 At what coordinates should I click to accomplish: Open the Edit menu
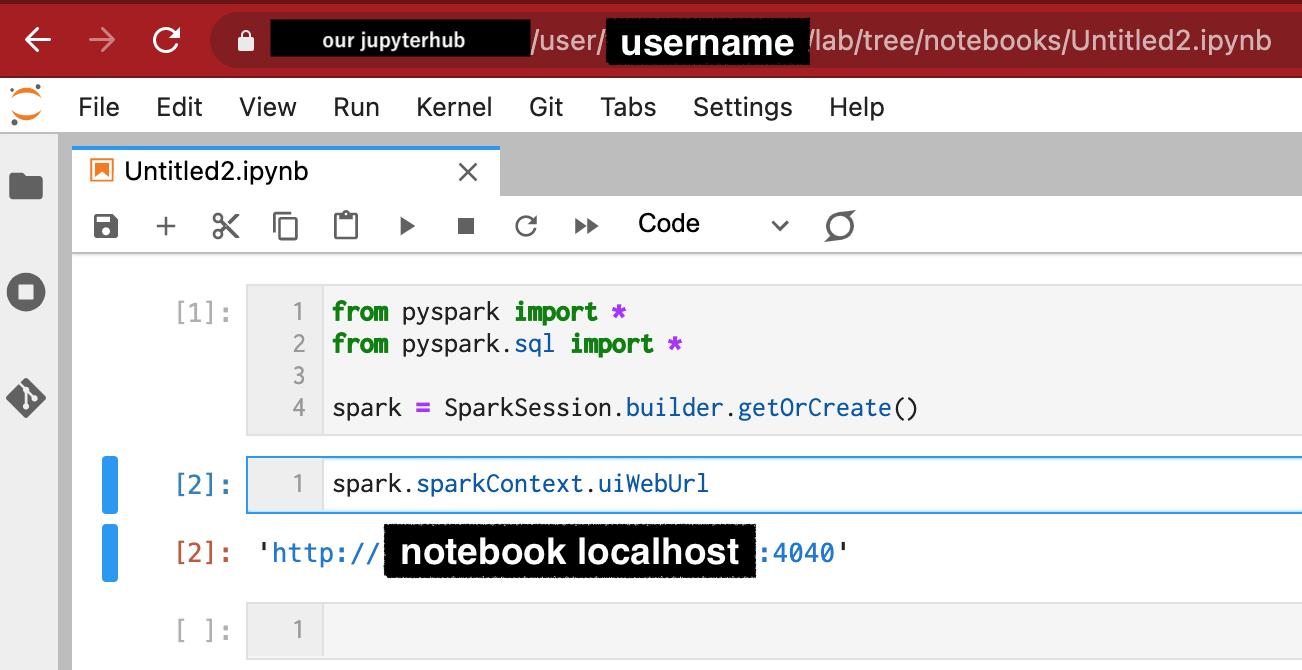pos(180,107)
